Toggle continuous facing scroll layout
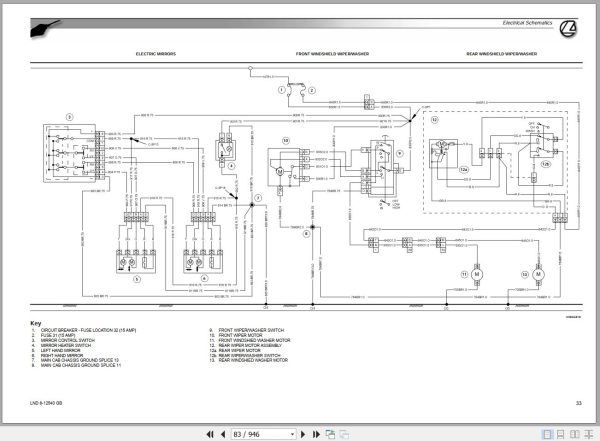Screen dimensions: 600x441 click(588, 434)
